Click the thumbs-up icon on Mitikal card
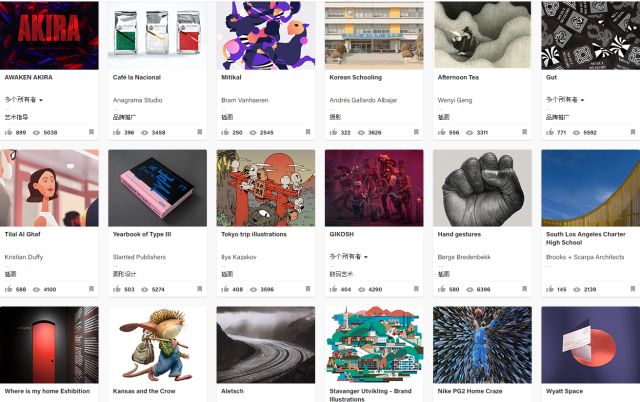640x402 pixels. [x=225, y=132]
